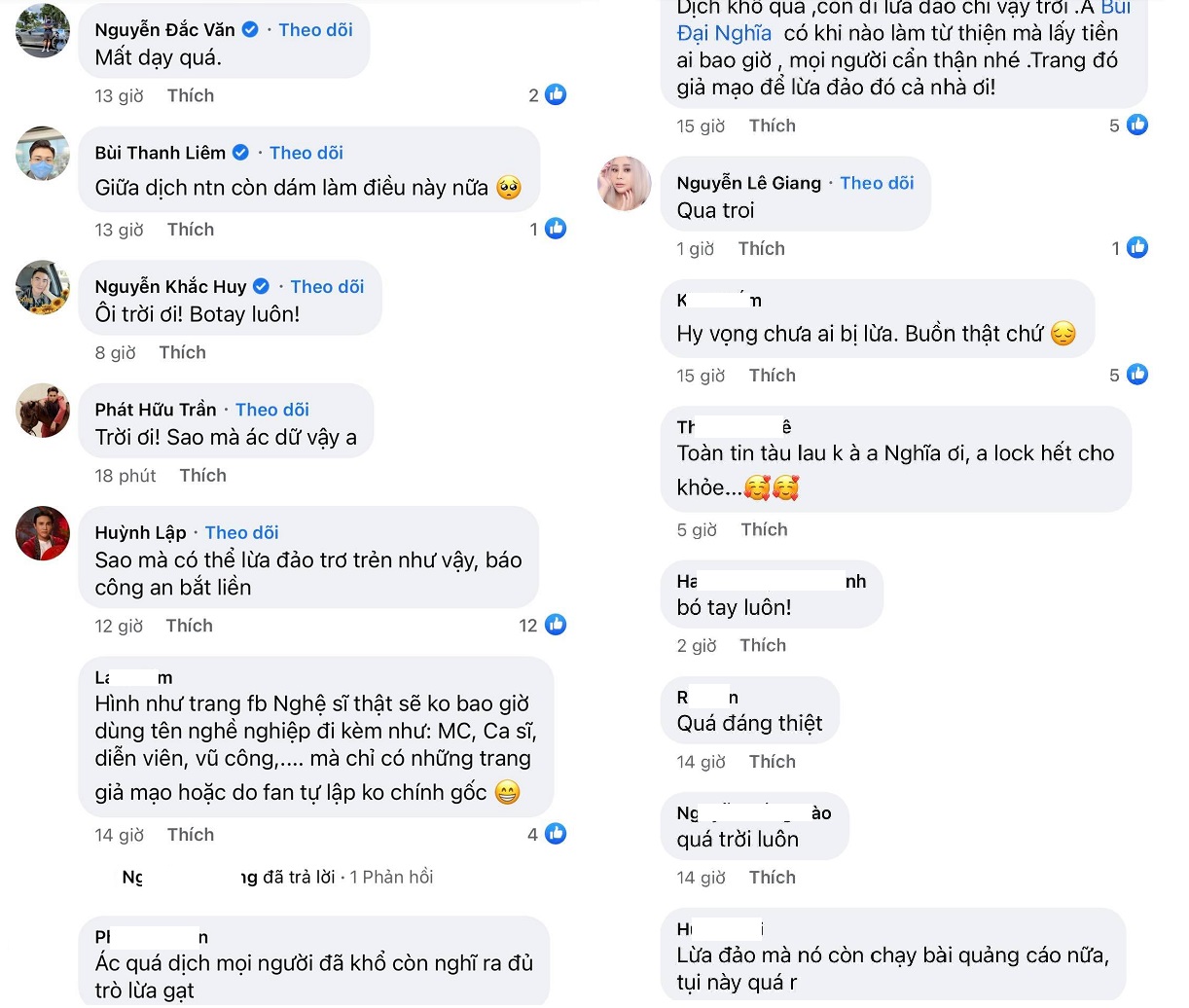Viewport: 1189px width, 1008px height.
Task: Click the '18 phút' comment timestamp
Action: click(126, 475)
